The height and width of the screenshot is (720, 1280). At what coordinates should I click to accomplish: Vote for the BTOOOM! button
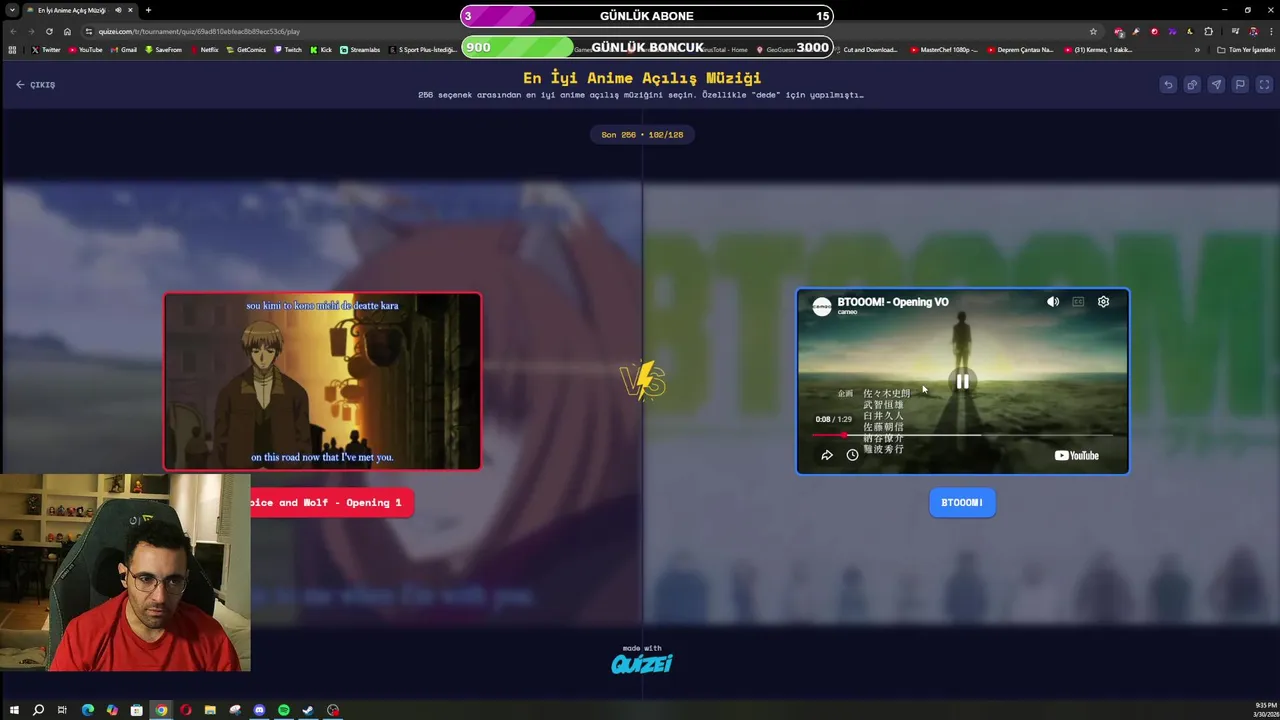pos(962,503)
